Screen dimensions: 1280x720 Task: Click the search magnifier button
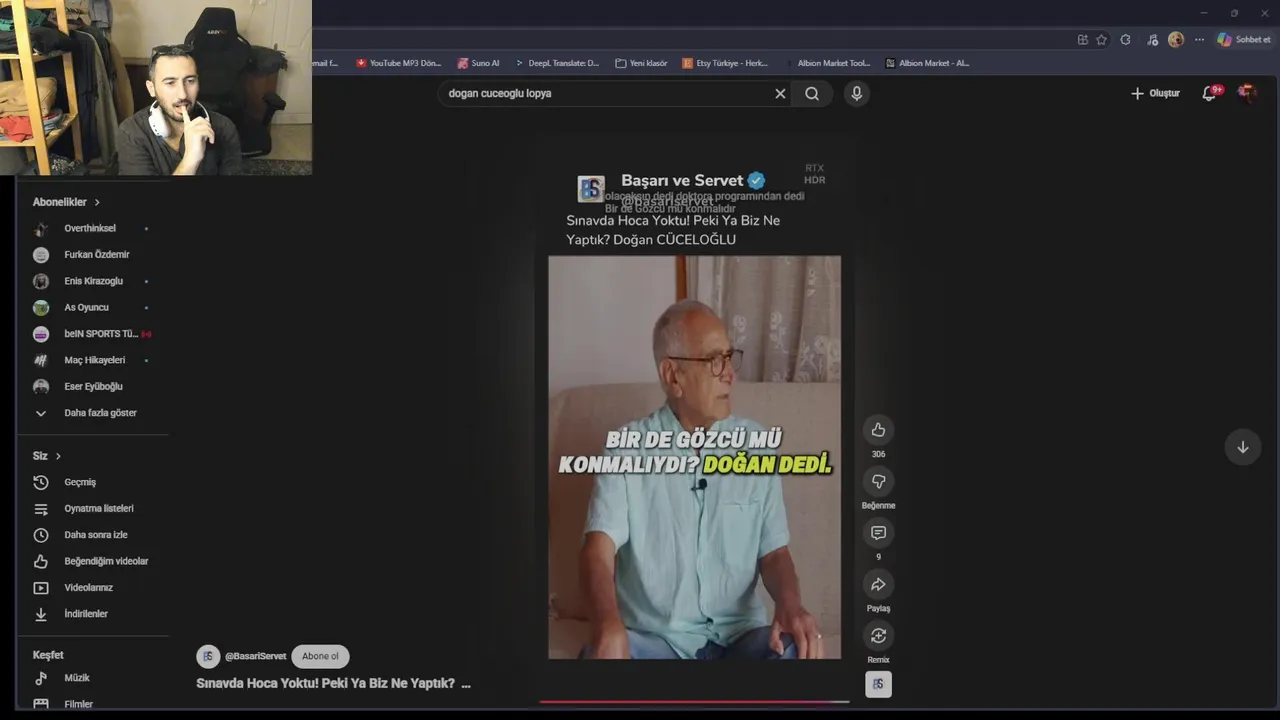[812, 93]
